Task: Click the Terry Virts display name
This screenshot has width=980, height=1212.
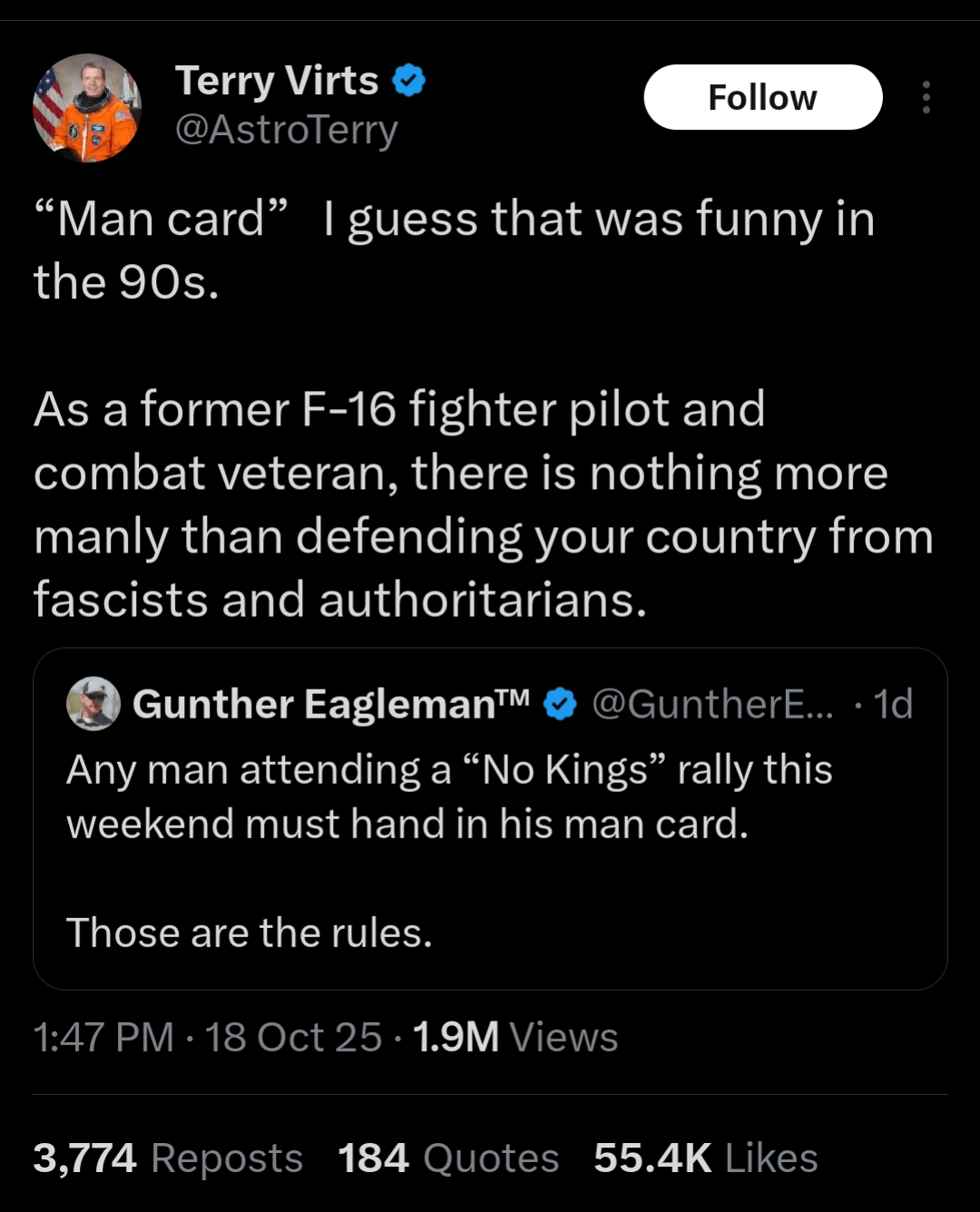Action: 276,81
